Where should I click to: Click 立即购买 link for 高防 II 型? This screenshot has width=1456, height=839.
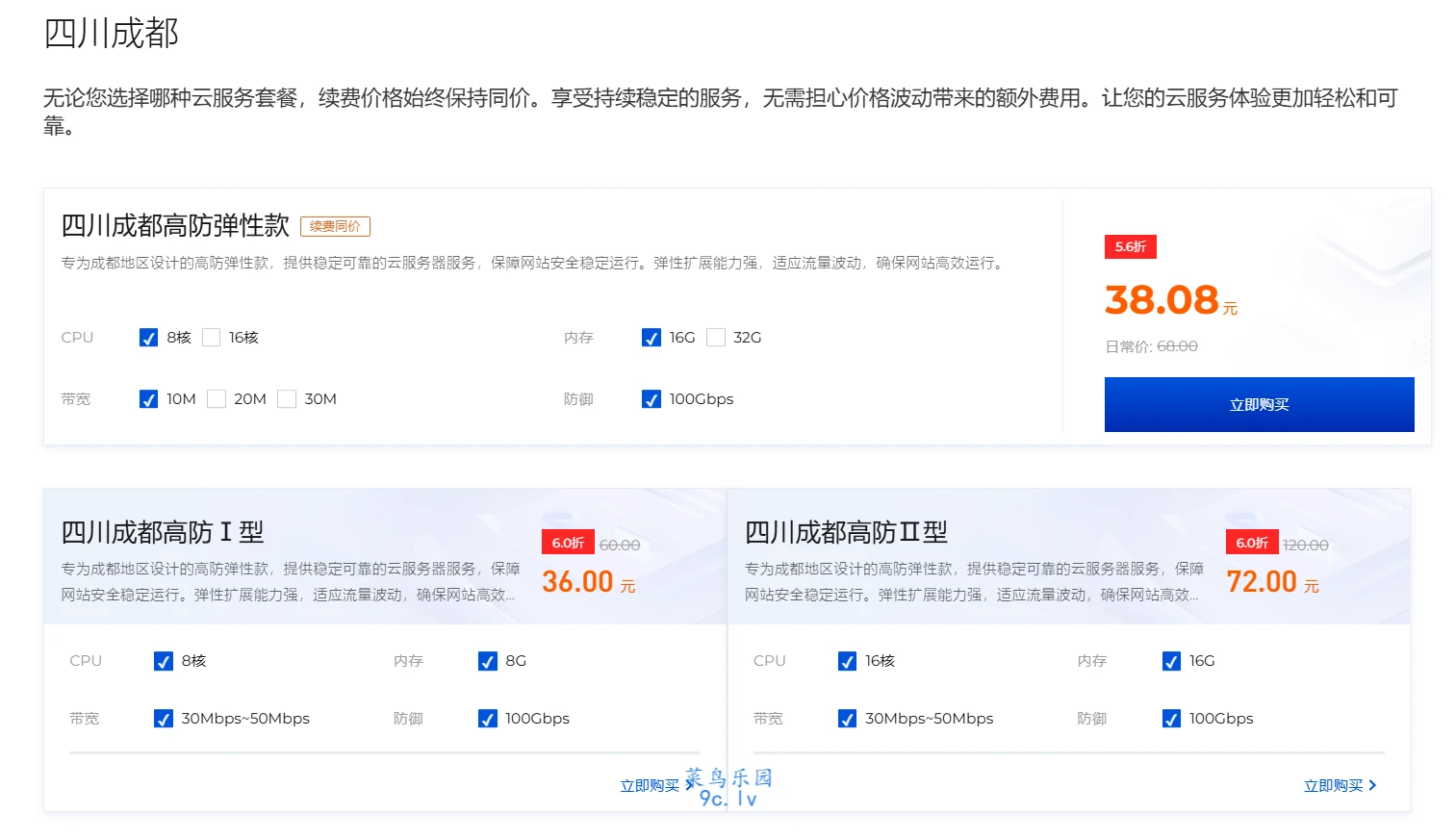pyautogui.click(x=1333, y=786)
